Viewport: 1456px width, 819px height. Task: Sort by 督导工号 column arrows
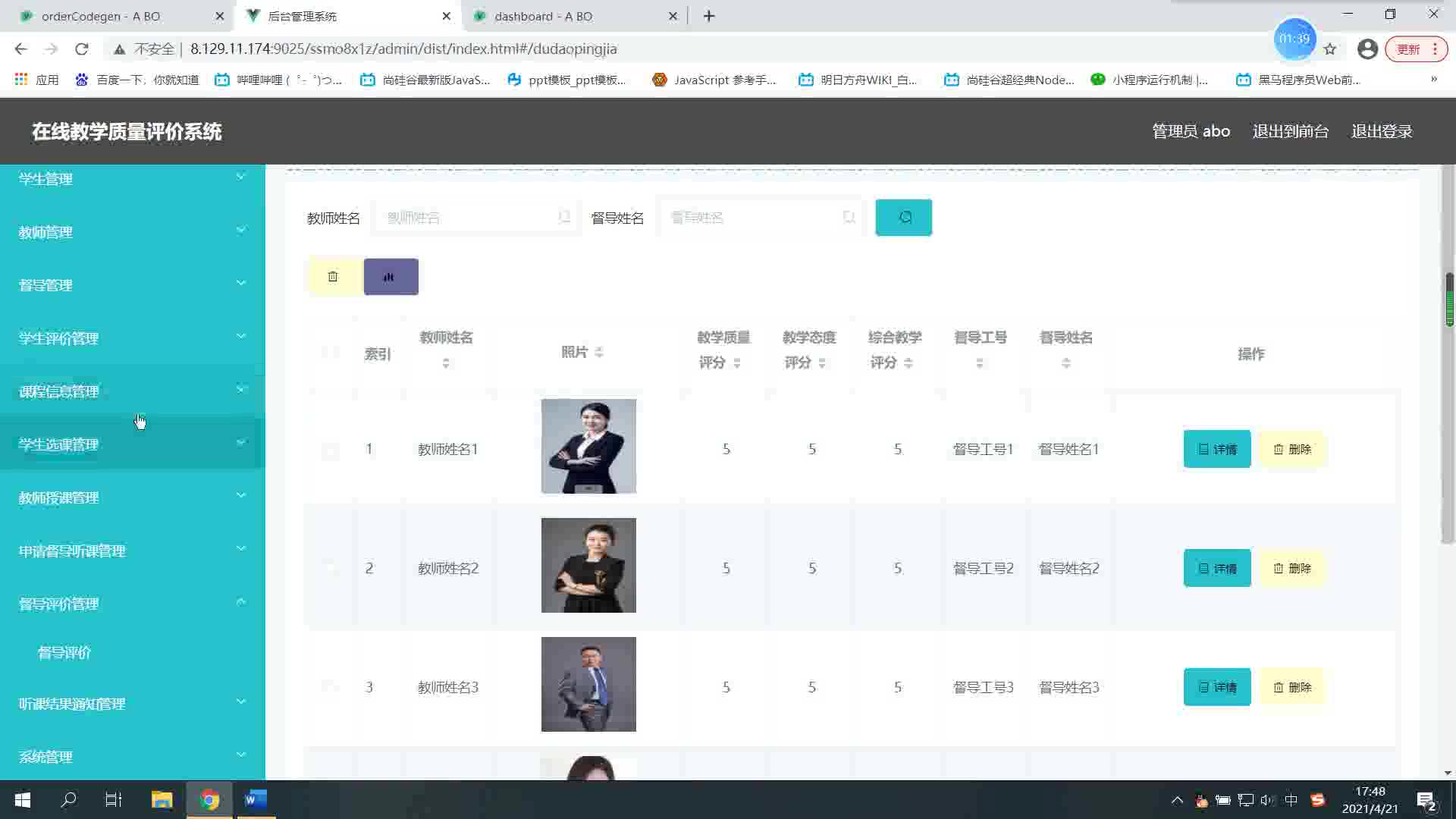pyautogui.click(x=980, y=363)
